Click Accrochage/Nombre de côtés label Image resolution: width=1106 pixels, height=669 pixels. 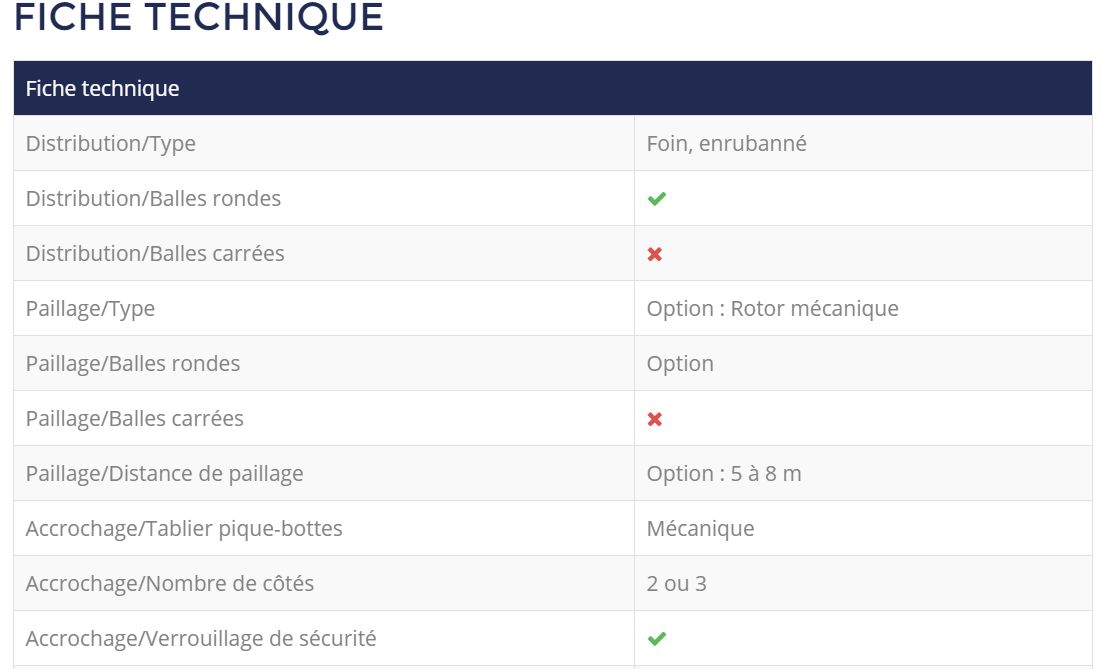(x=170, y=584)
